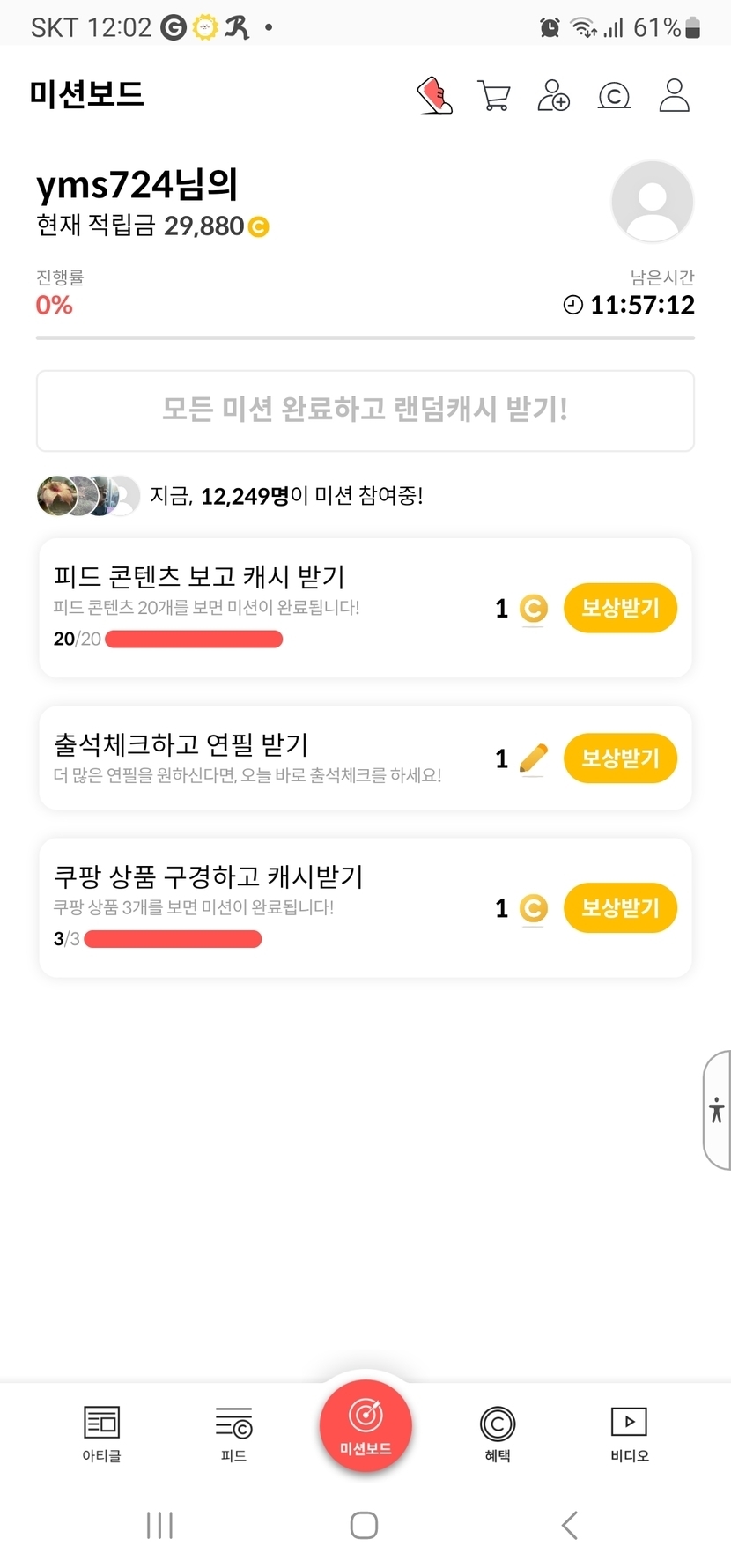This screenshot has height=1568, width=731.
Task: Claim pencil reward for attendance check
Action: pos(620,758)
